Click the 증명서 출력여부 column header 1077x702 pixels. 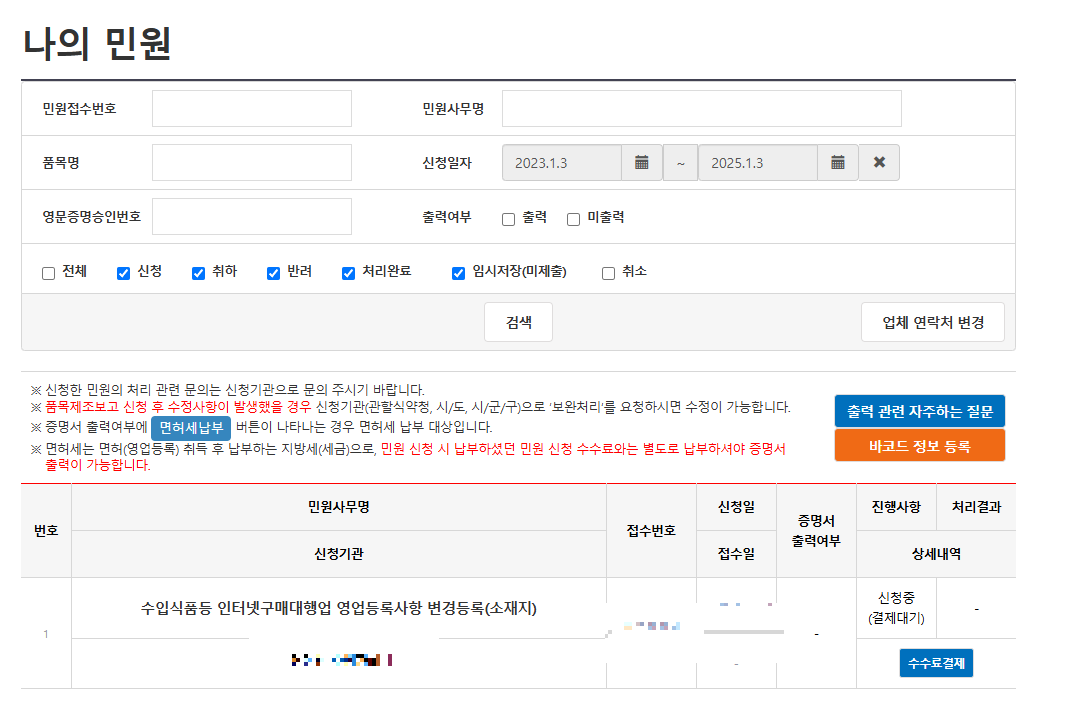(816, 530)
